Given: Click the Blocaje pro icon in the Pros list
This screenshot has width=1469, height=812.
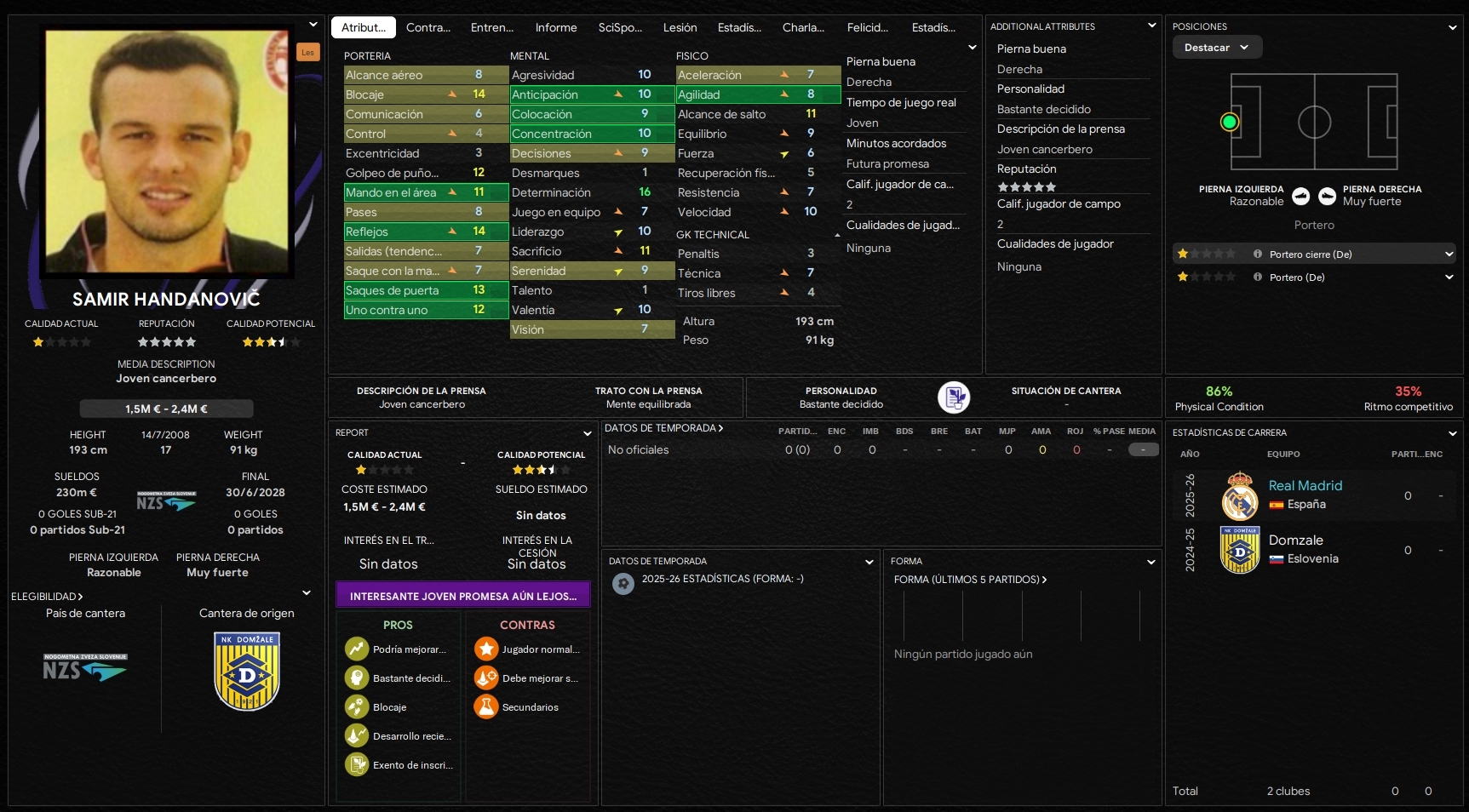Looking at the screenshot, I should coord(356,707).
